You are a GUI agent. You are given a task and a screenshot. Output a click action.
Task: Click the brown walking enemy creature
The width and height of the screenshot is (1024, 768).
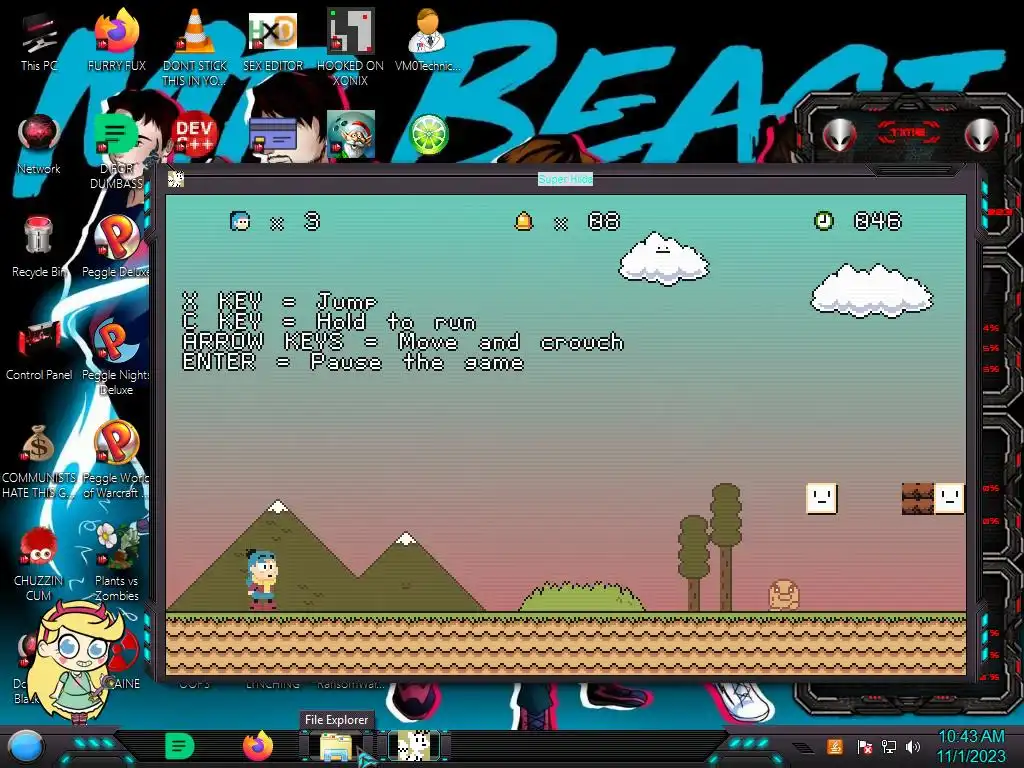784,595
